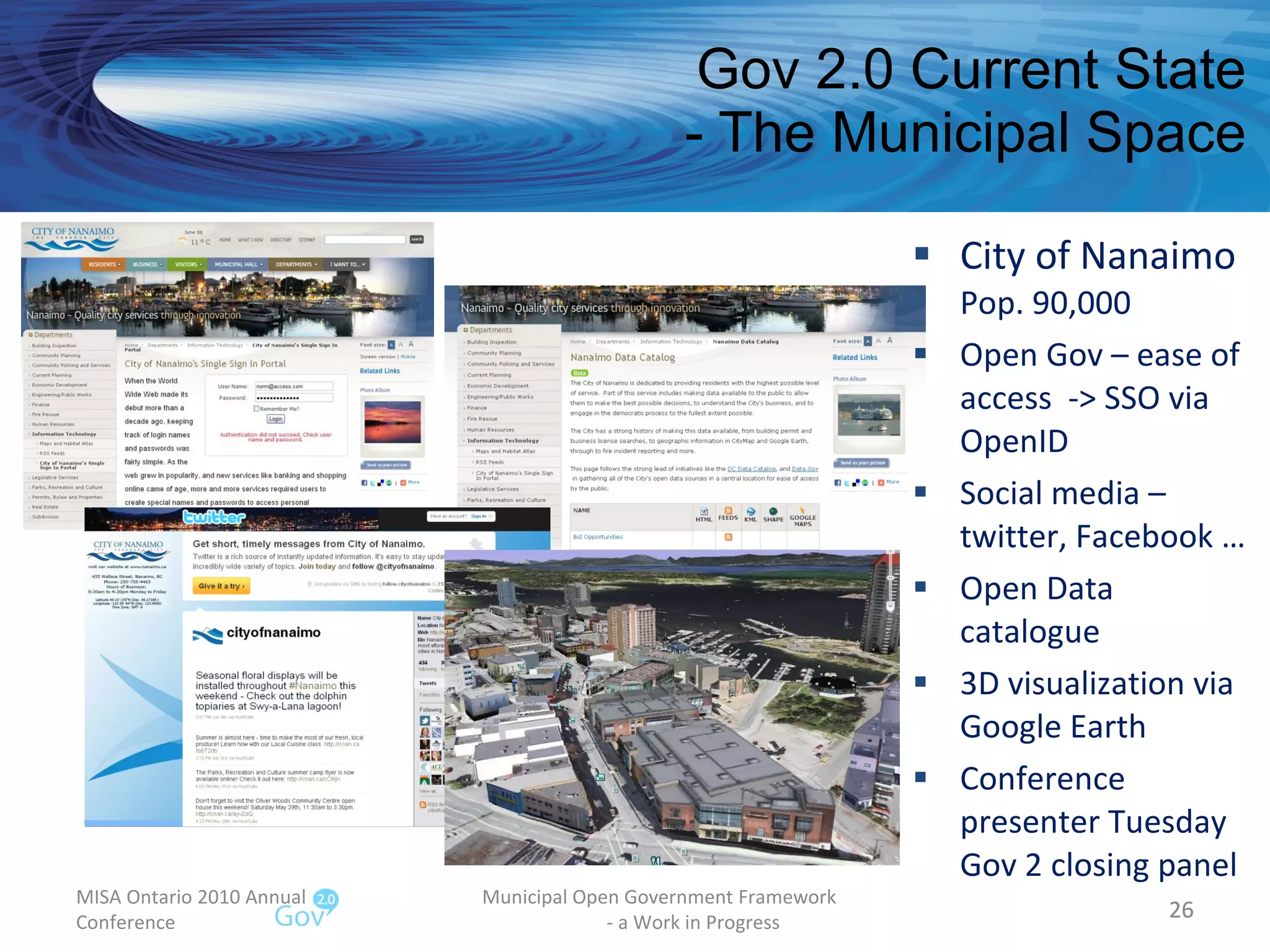Click WHAT'S NEW in the top navigation
Screen dimensions: 1270x952
[x=251, y=240]
